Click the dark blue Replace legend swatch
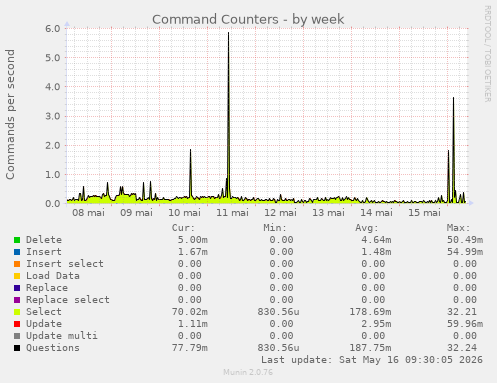This screenshot has height=383, width=497. (x=17, y=288)
